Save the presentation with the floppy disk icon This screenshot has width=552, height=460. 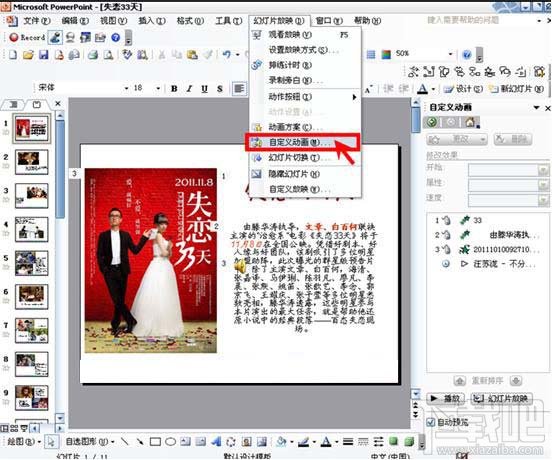click(43, 55)
